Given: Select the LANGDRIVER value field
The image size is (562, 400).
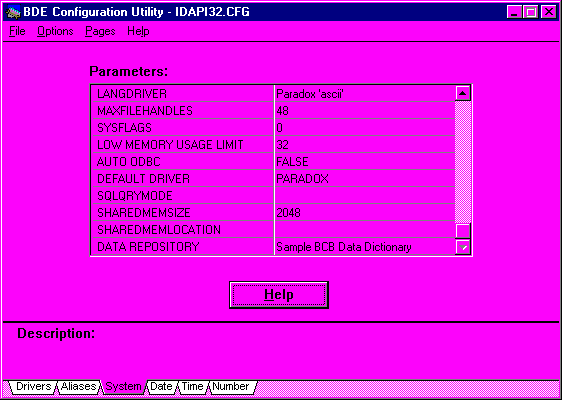Looking at the screenshot, I should pos(365,94).
